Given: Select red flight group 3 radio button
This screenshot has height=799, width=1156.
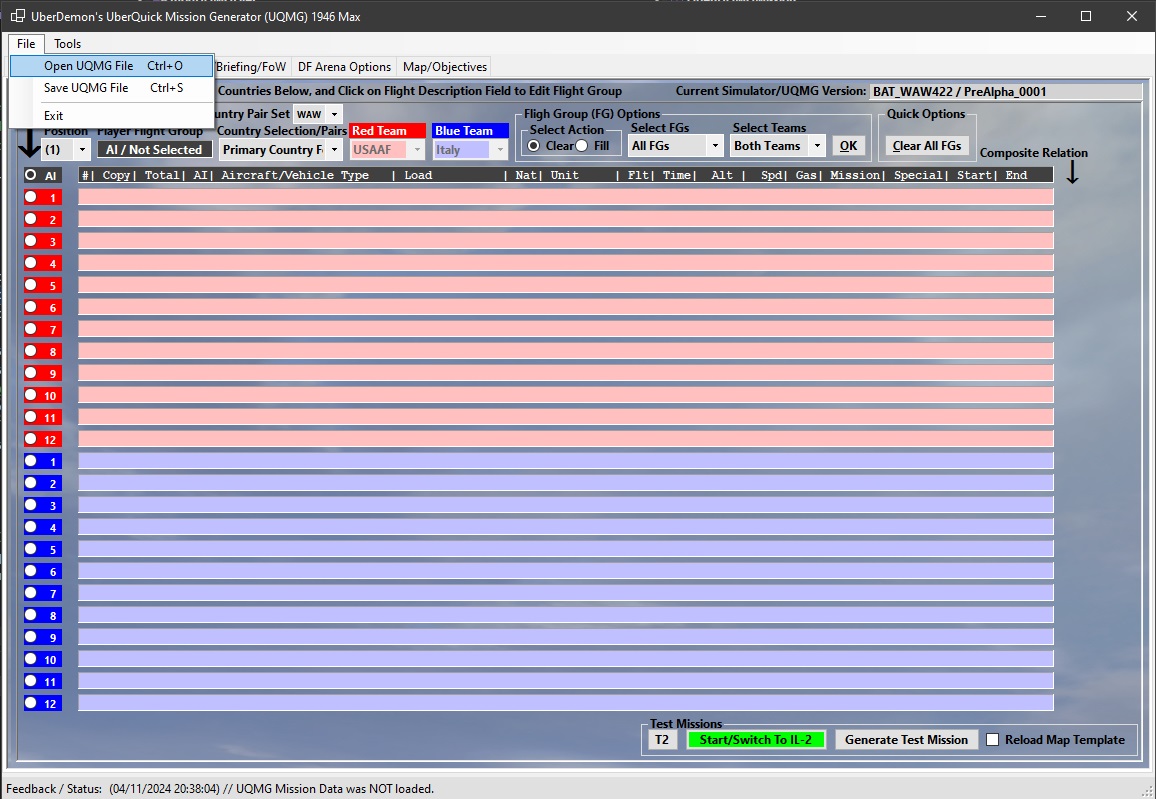Looking at the screenshot, I should click(30, 241).
